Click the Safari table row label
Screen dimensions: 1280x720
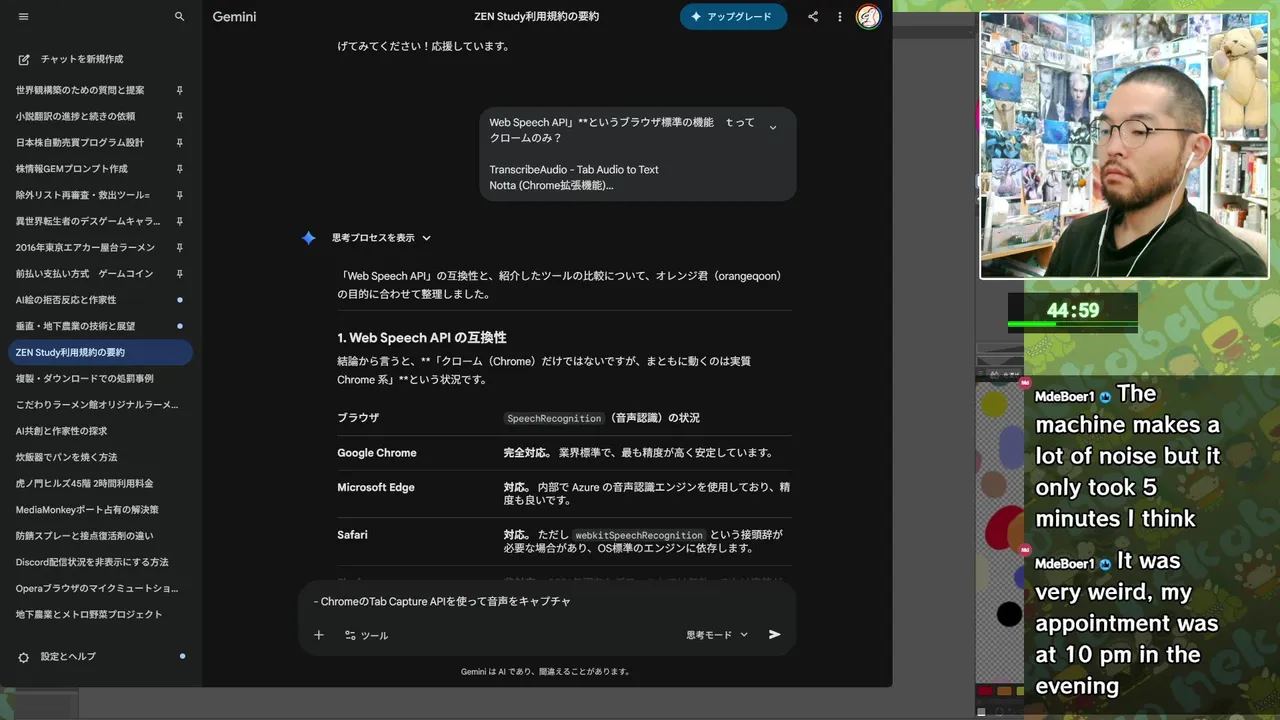pos(352,535)
